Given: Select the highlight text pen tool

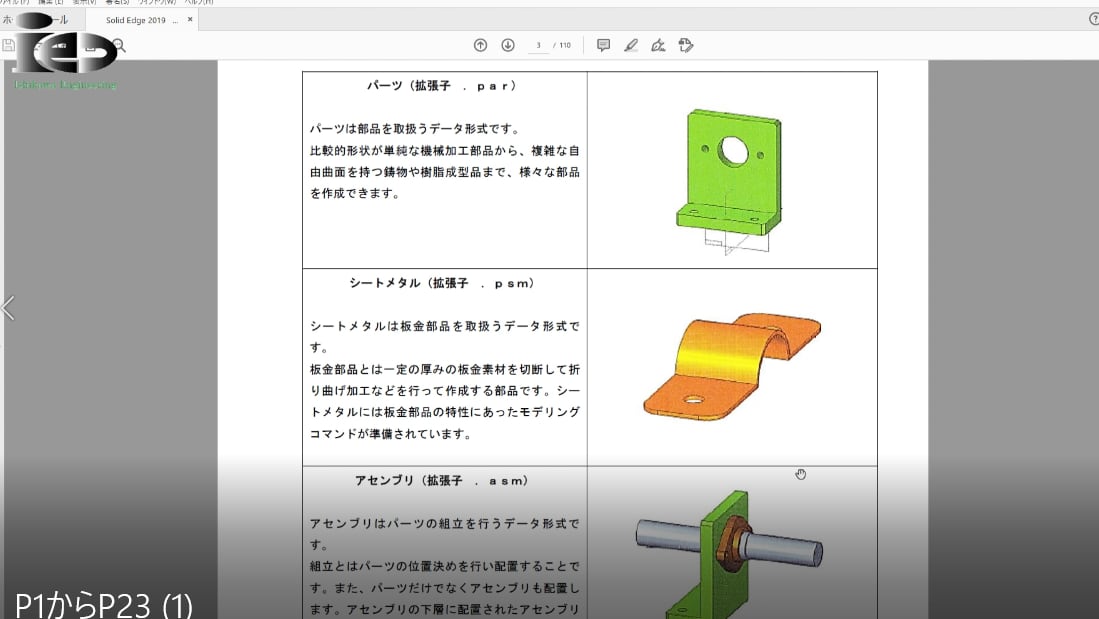Looking at the screenshot, I should (x=631, y=45).
